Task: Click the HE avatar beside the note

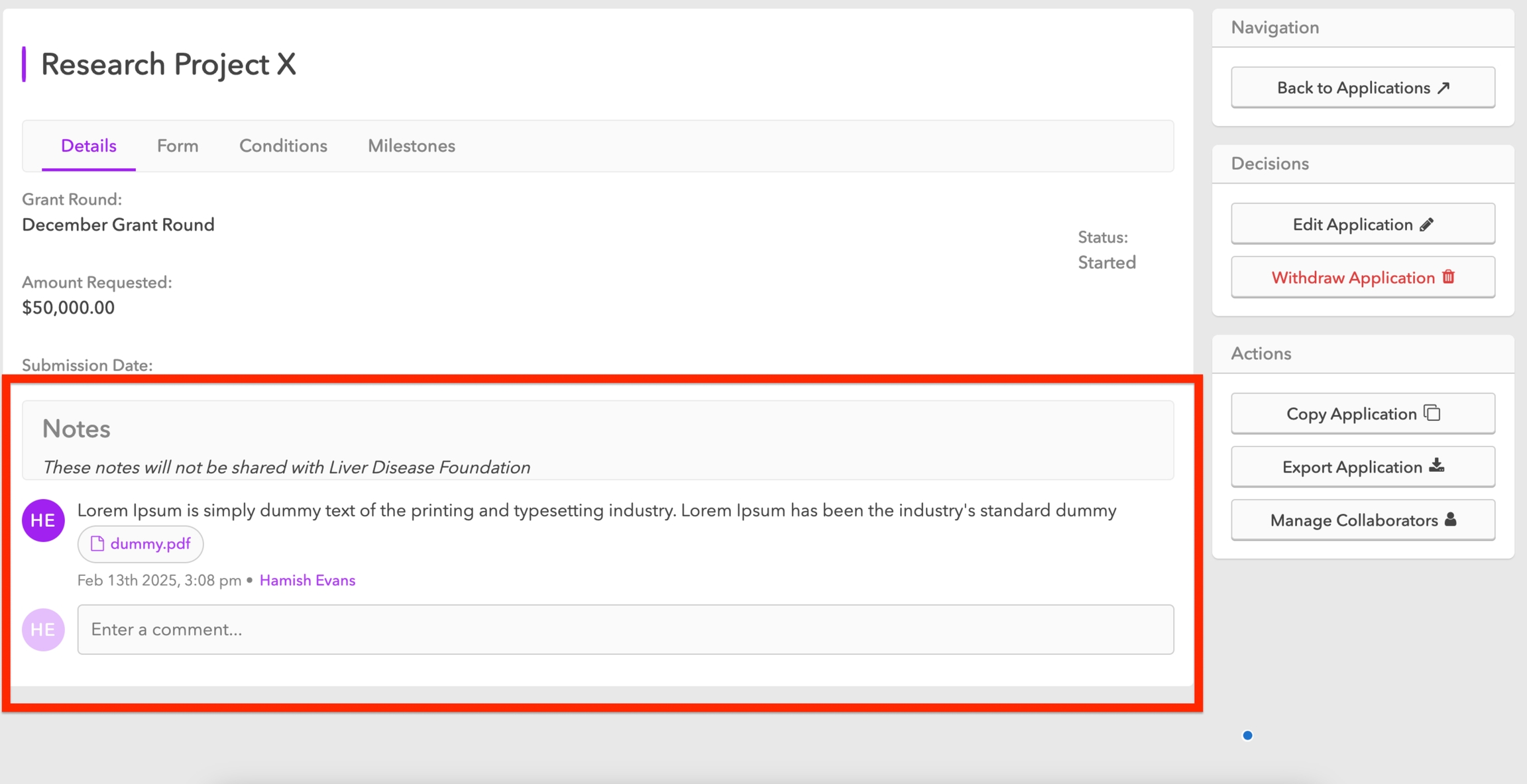Action: coord(43,520)
